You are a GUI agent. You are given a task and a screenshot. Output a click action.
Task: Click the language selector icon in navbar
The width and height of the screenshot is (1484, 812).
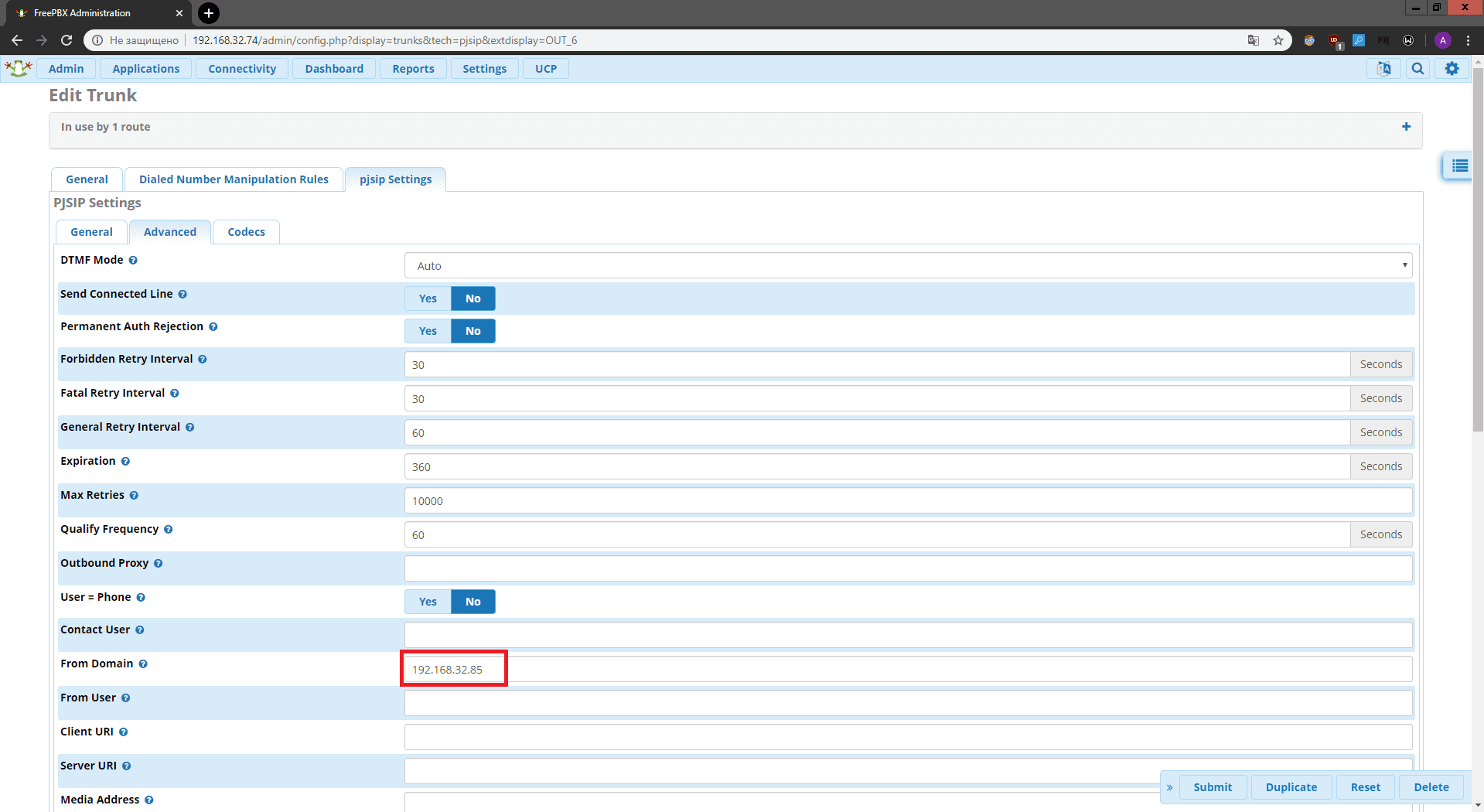(x=1383, y=69)
